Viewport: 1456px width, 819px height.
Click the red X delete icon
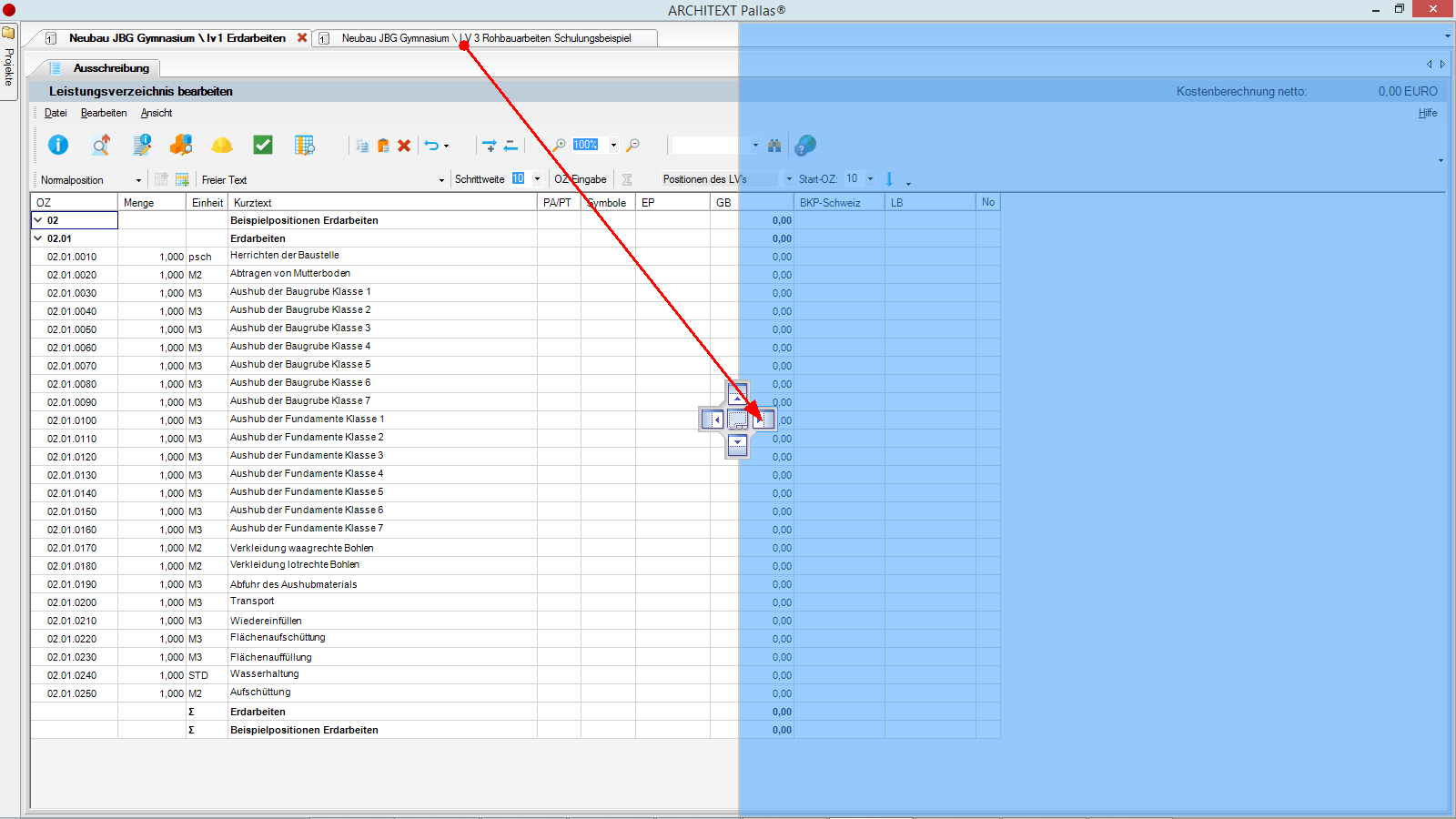pyautogui.click(x=404, y=146)
